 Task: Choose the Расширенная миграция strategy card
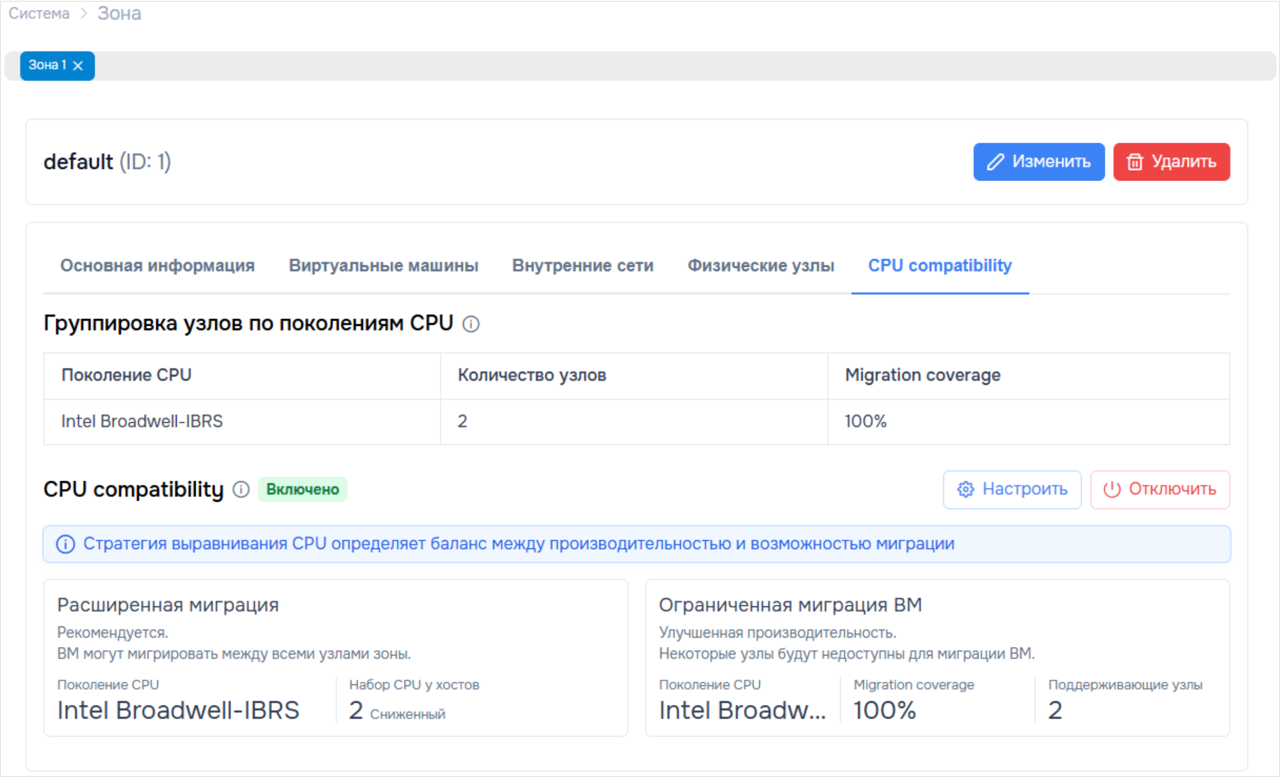[x=336, y=658]
